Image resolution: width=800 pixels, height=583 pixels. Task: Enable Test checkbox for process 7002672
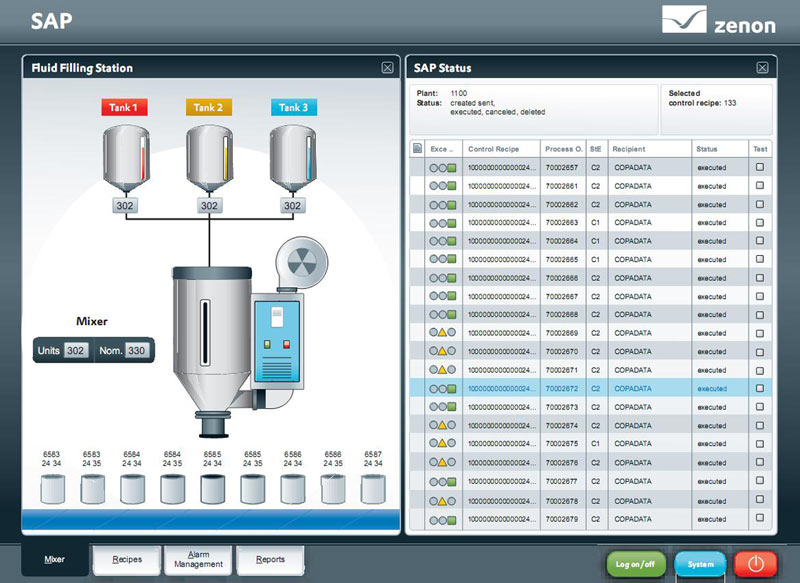tap(760, 389)
